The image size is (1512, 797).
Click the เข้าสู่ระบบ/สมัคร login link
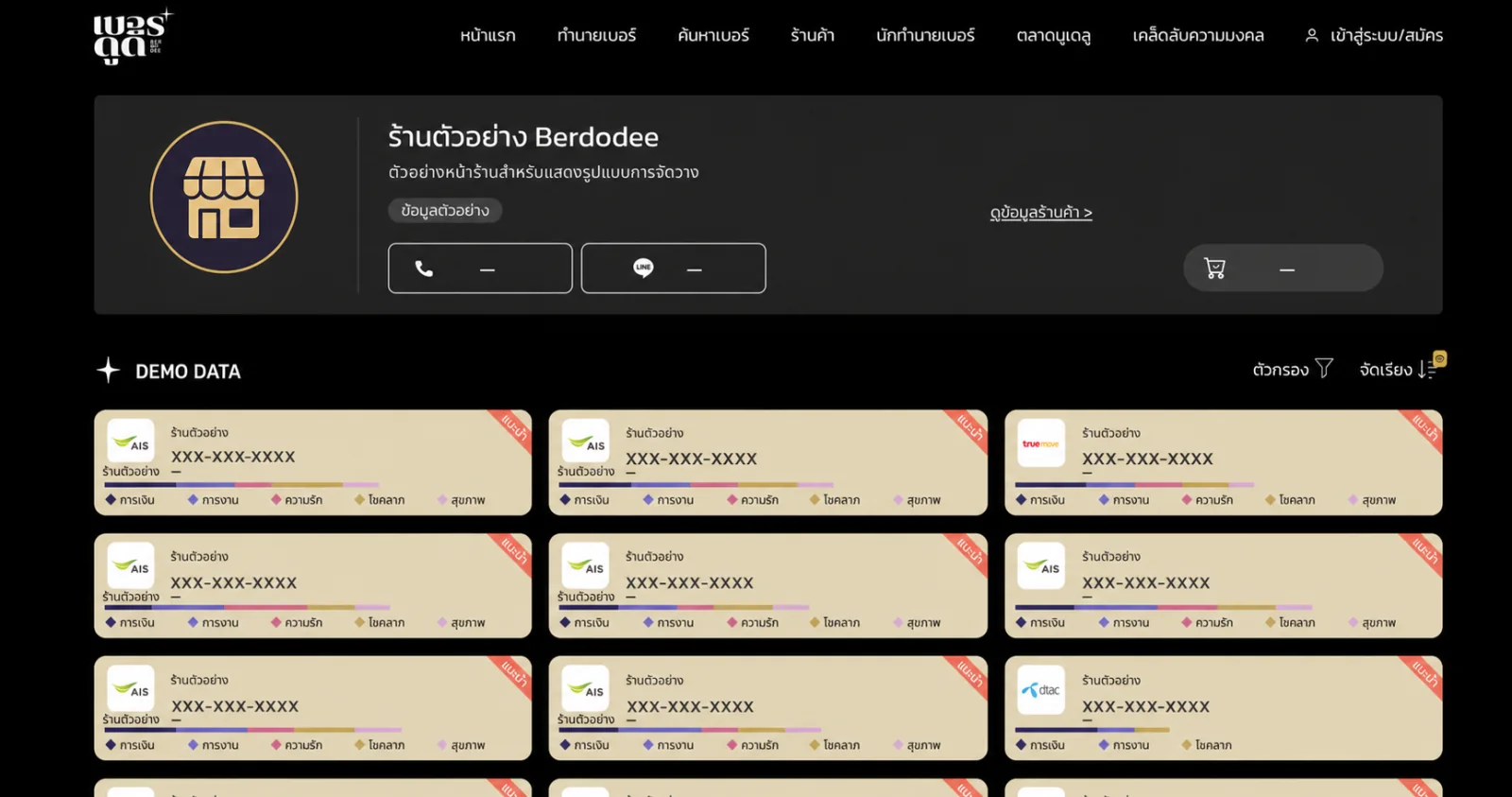pyautogui.click(x=1386, y=36)
